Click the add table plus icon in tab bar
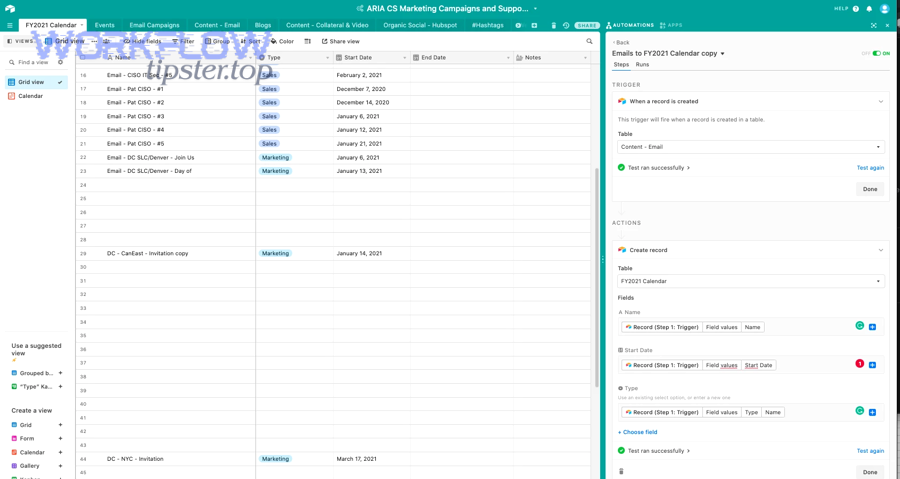 pyautogui.click(x=534, y=25)
